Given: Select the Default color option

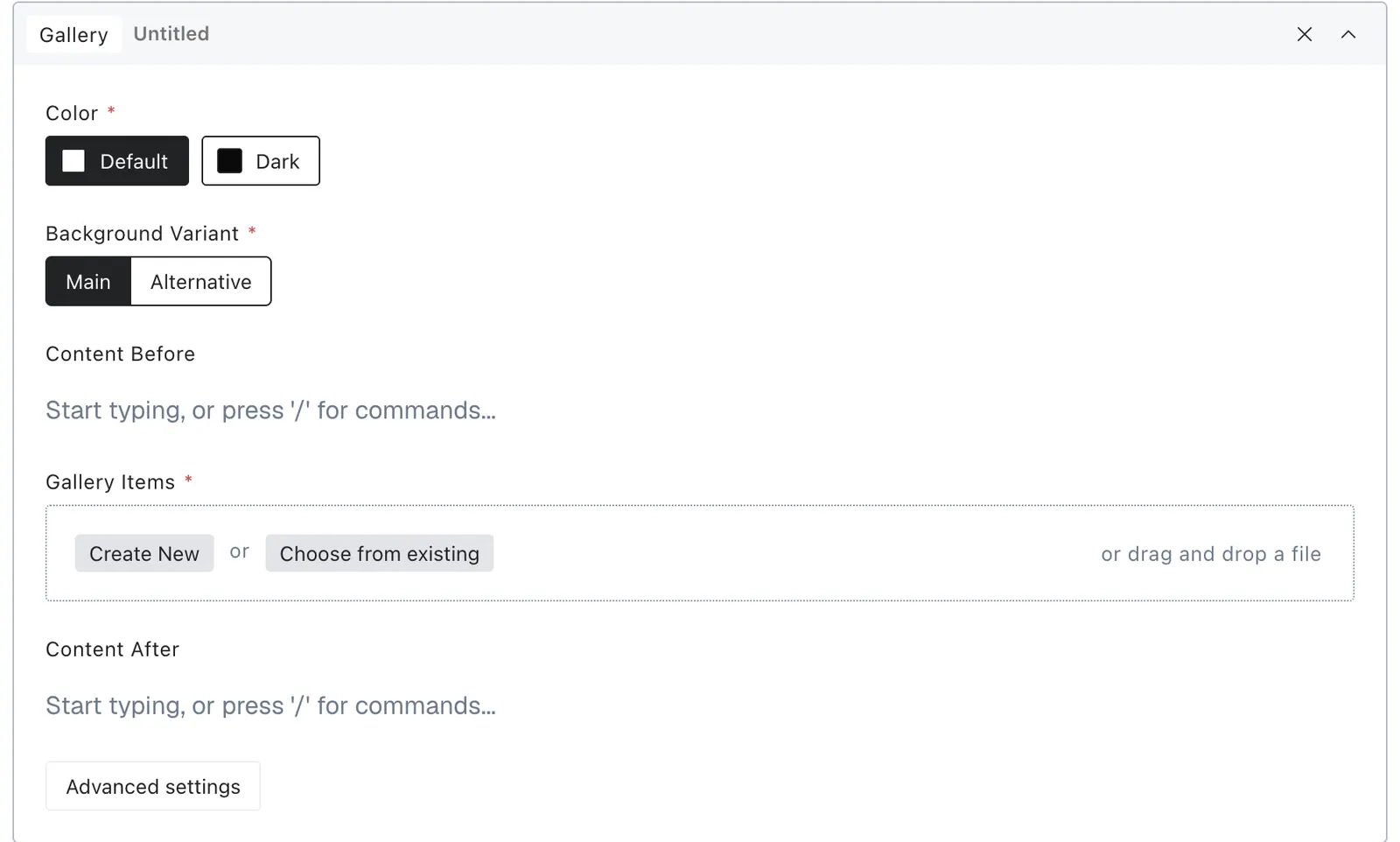Looking at the screenshot, I should pos(117,161).
